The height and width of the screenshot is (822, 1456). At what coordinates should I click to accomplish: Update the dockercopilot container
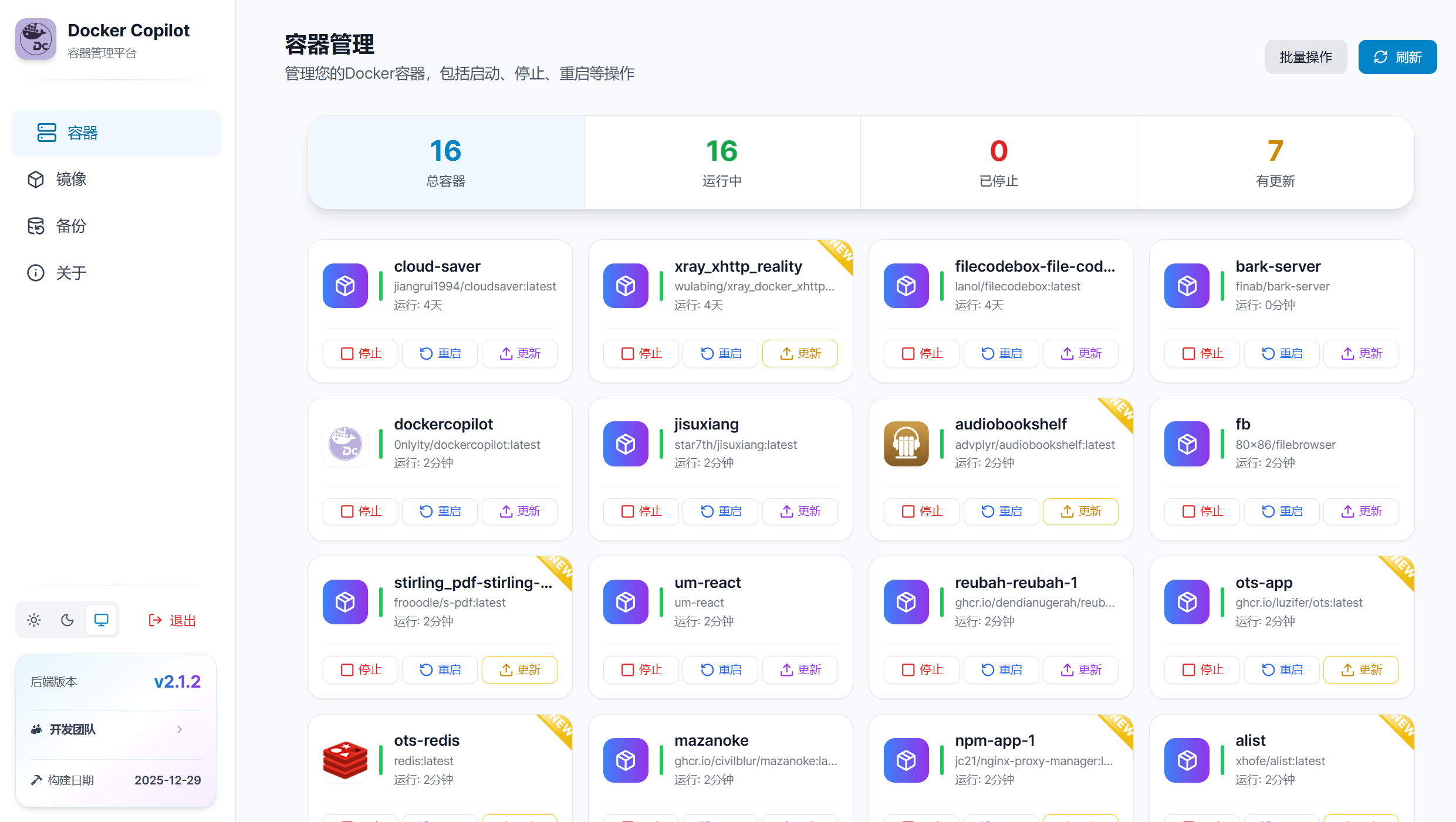tap(519, 511)
